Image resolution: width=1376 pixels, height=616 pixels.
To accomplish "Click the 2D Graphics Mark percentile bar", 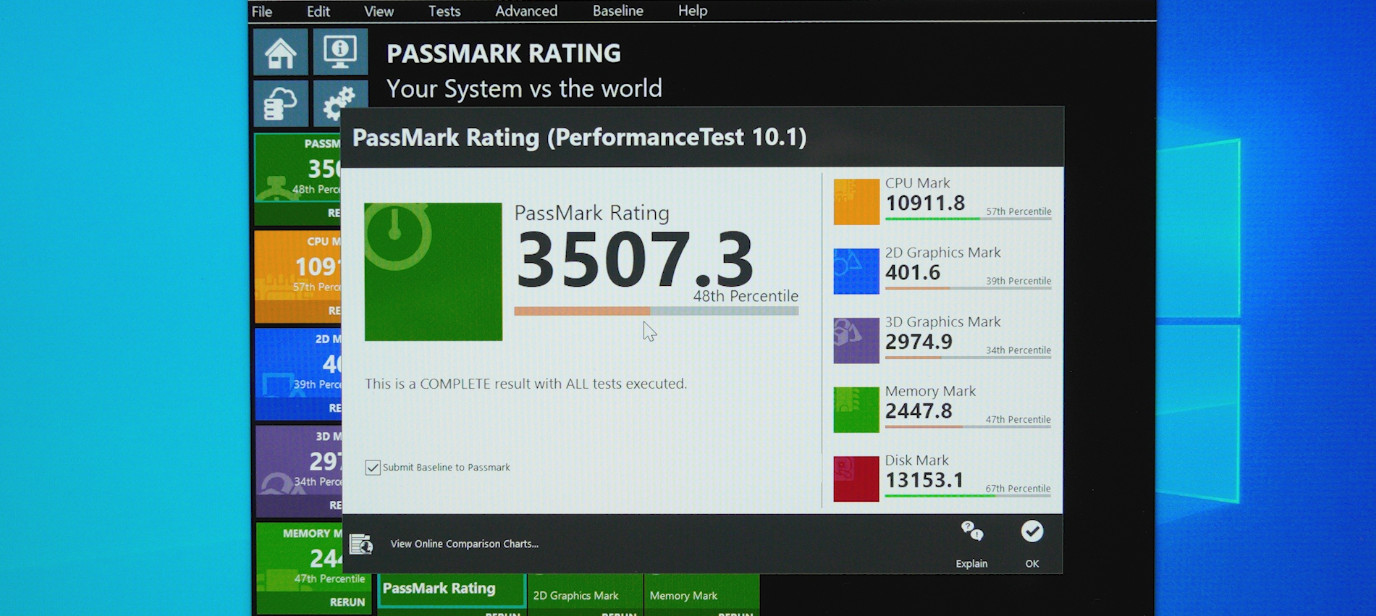I will tap(968, 288).
